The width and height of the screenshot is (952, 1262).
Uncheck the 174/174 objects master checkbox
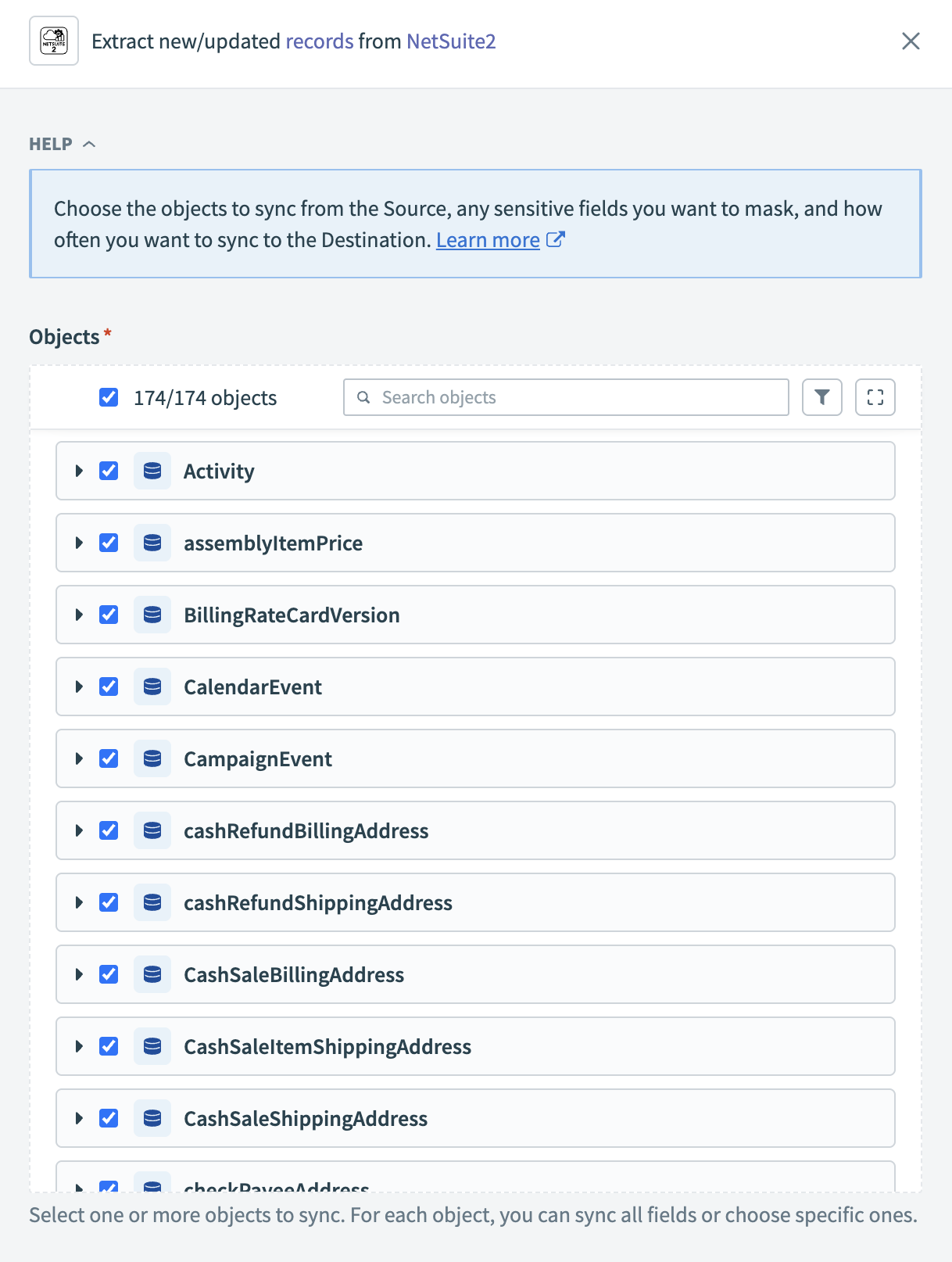coord(108,397)
